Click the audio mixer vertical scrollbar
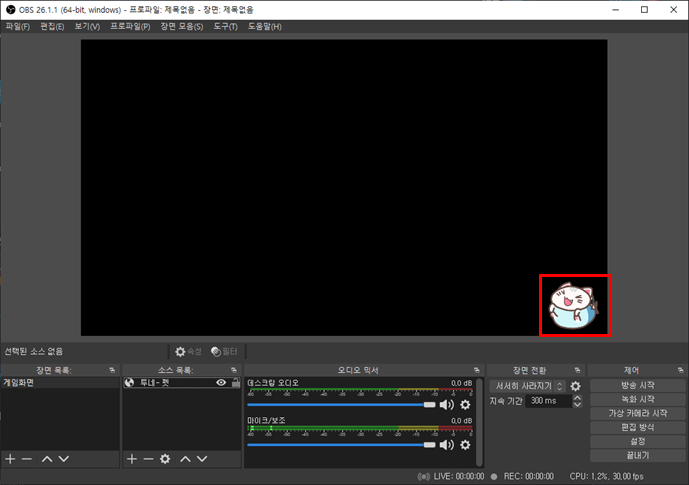Viewport: 689px width, 485px height. tap(479, 422)
